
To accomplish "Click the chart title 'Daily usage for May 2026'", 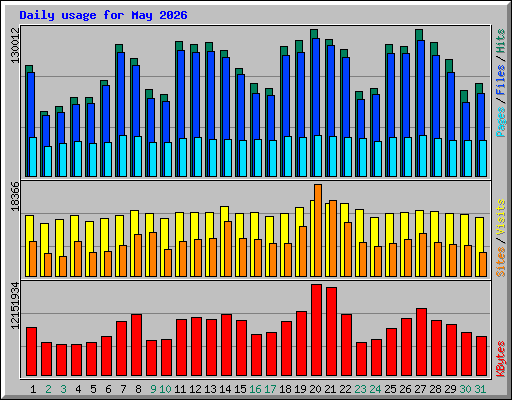I will [103, 16].
